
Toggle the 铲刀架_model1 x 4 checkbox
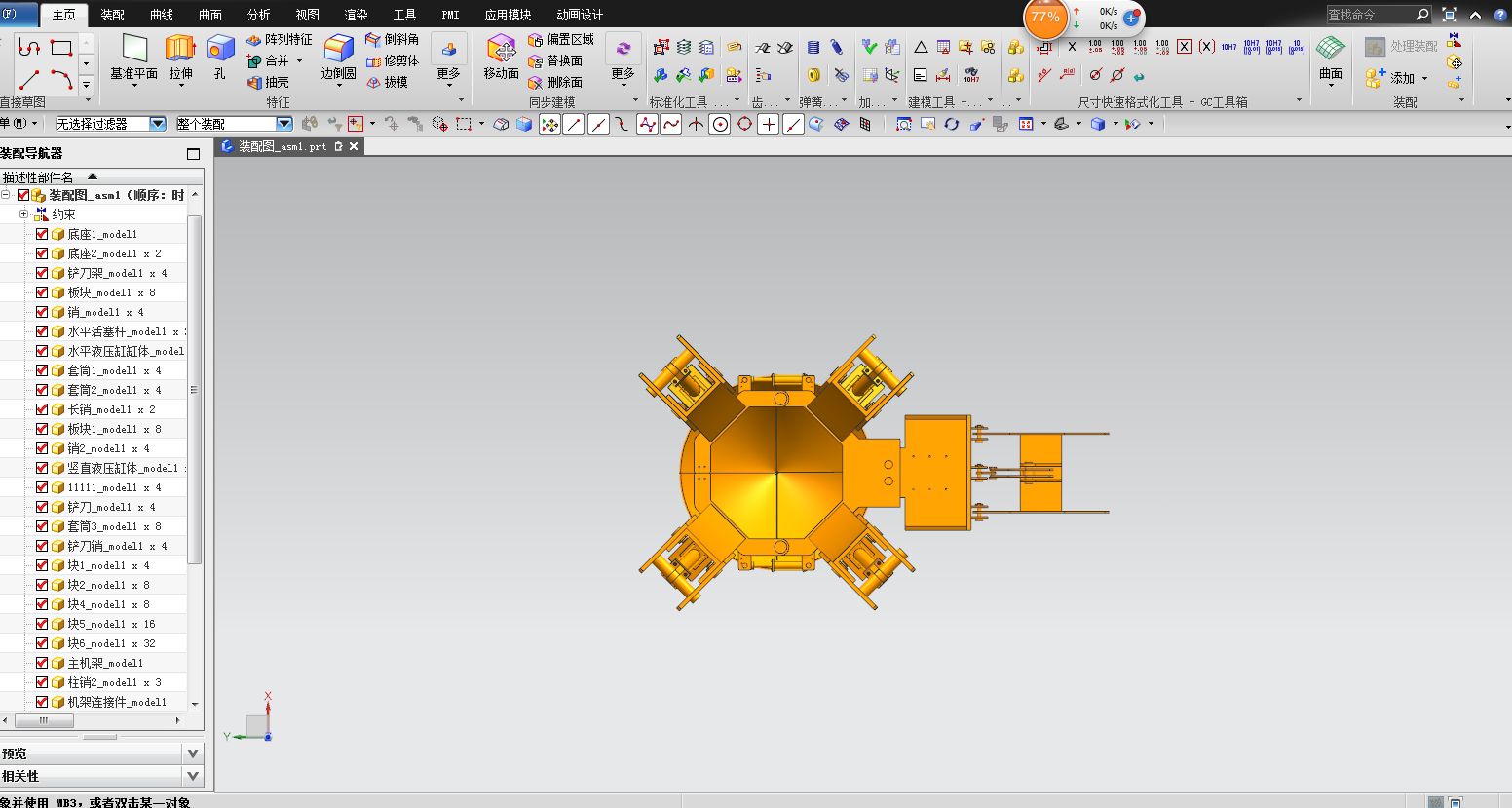[x=42, y=273]
